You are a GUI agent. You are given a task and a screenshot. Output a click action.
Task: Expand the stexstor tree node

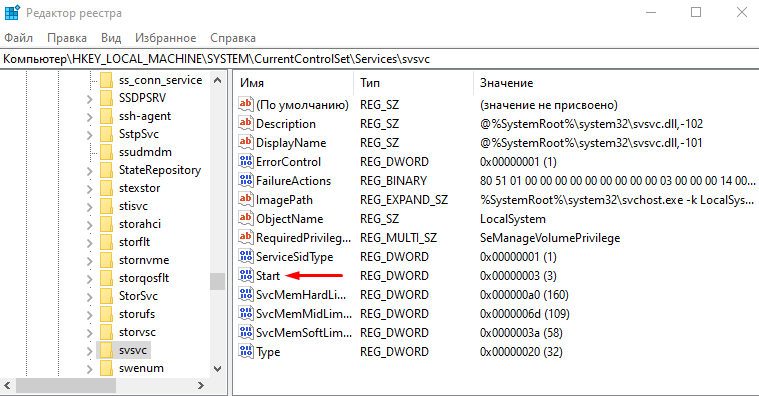90,189
